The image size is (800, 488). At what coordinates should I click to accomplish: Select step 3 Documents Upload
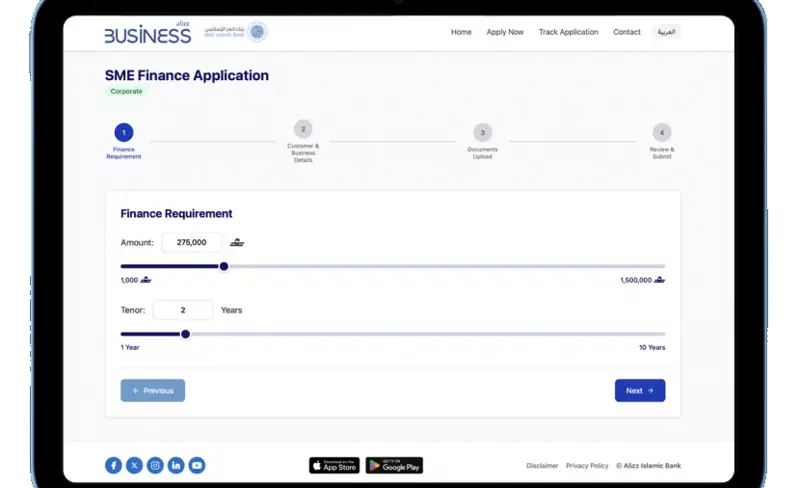click(x=482, y=141)
